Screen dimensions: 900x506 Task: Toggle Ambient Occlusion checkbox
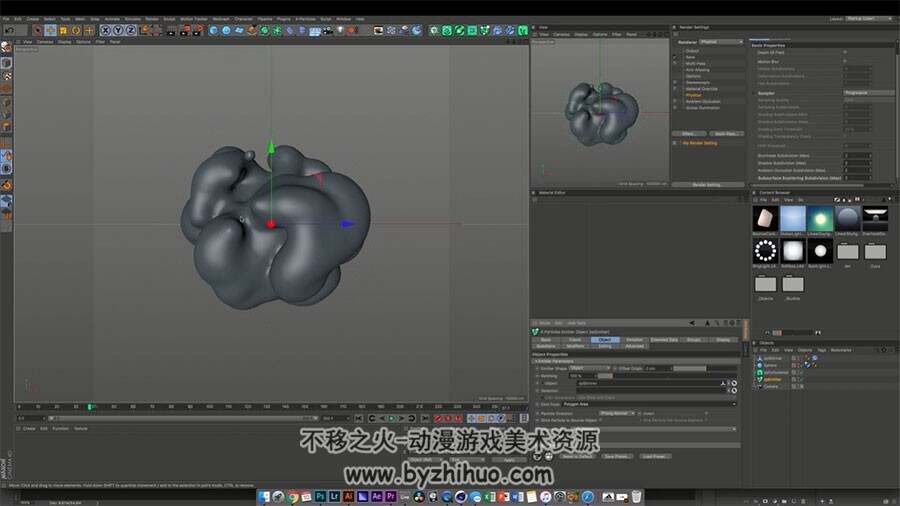[675, 101]
